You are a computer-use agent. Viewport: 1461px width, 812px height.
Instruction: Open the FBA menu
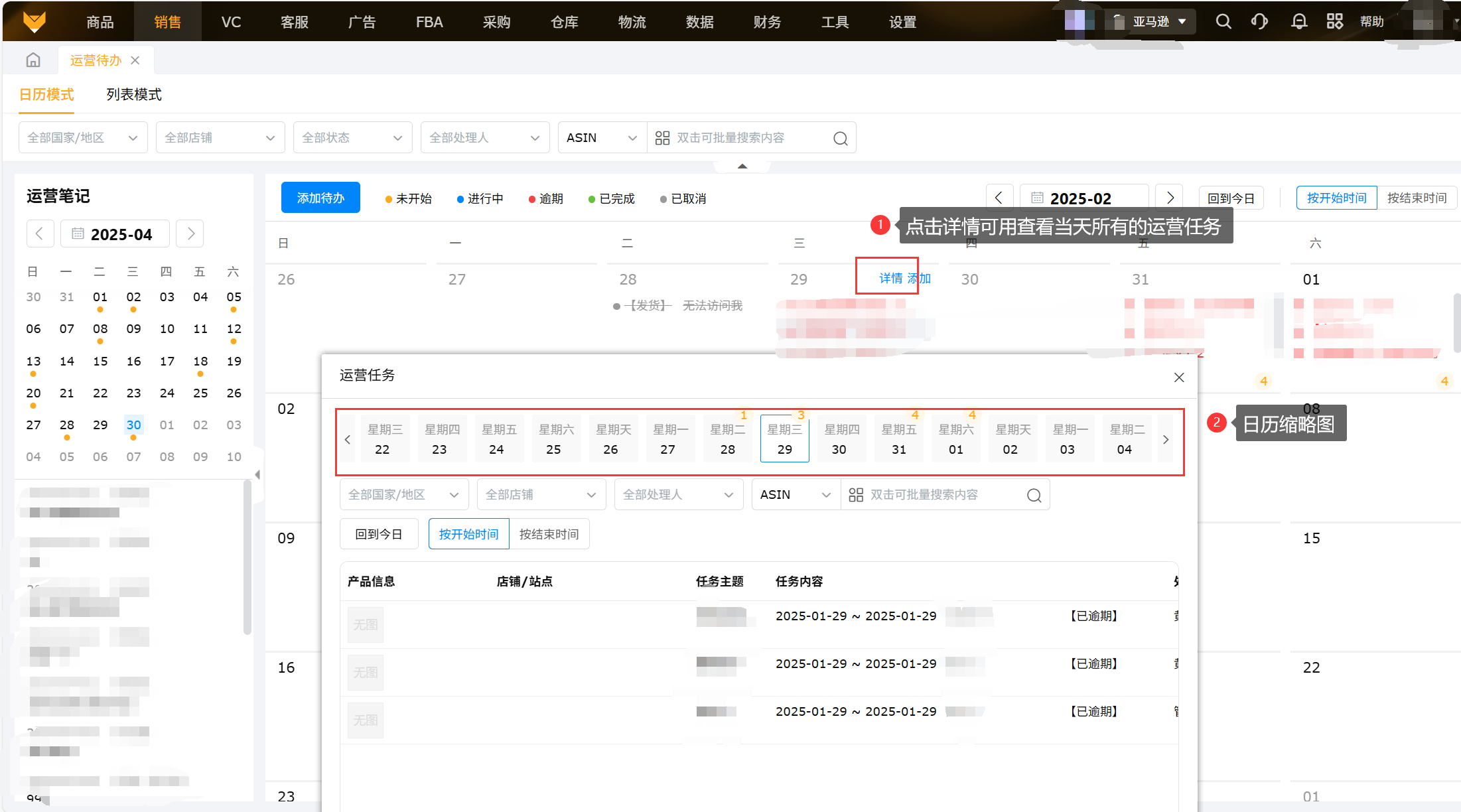coord(429,22)
